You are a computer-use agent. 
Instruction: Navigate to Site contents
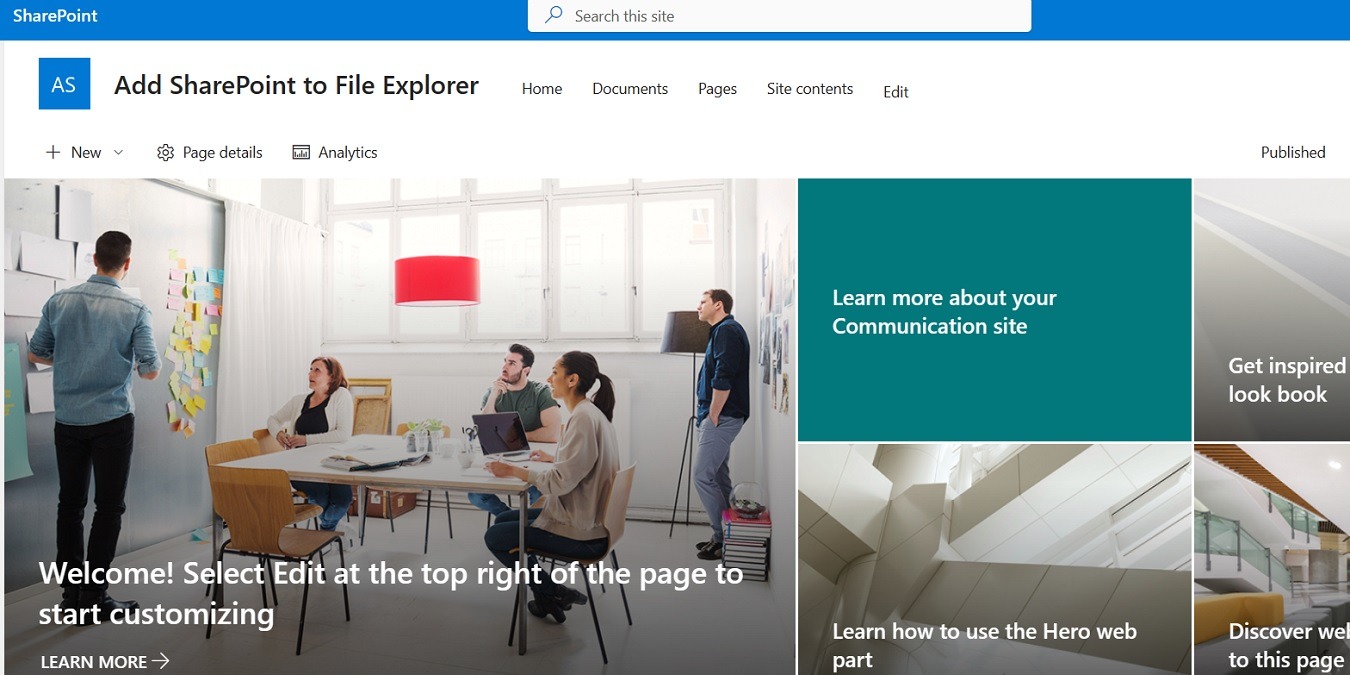(809, 89)
